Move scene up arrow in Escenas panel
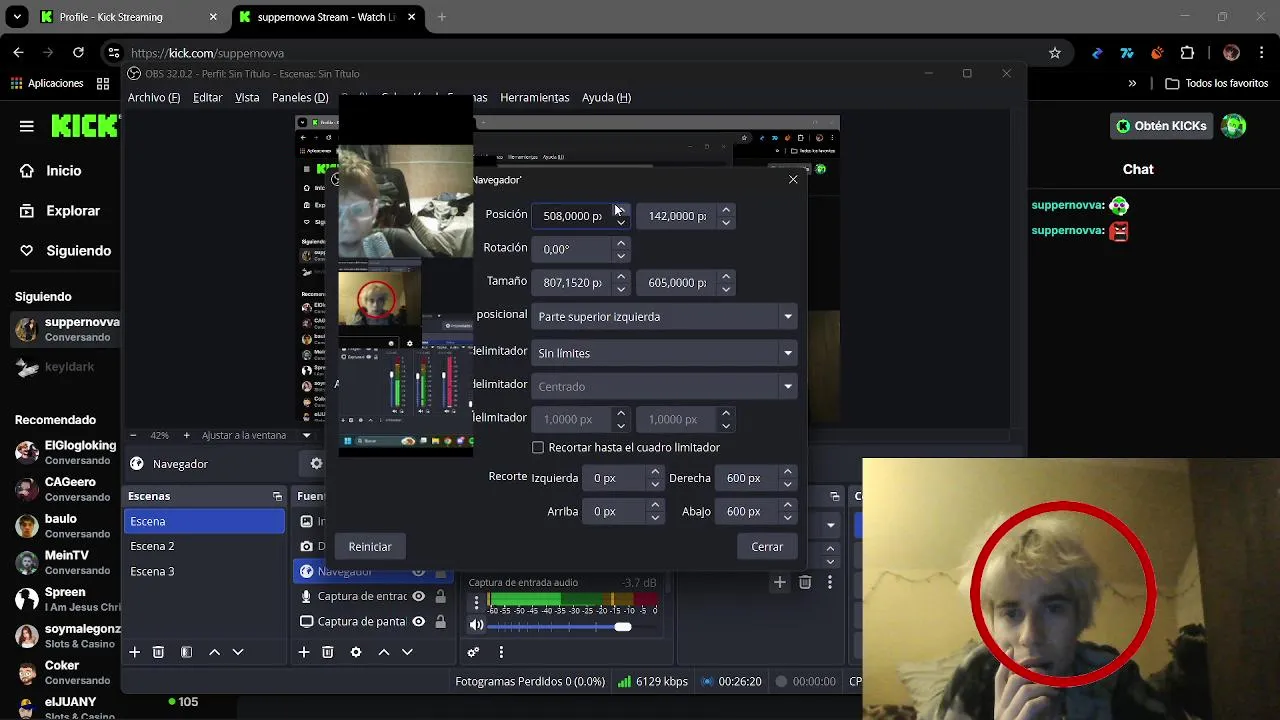 tap(214, 652)
